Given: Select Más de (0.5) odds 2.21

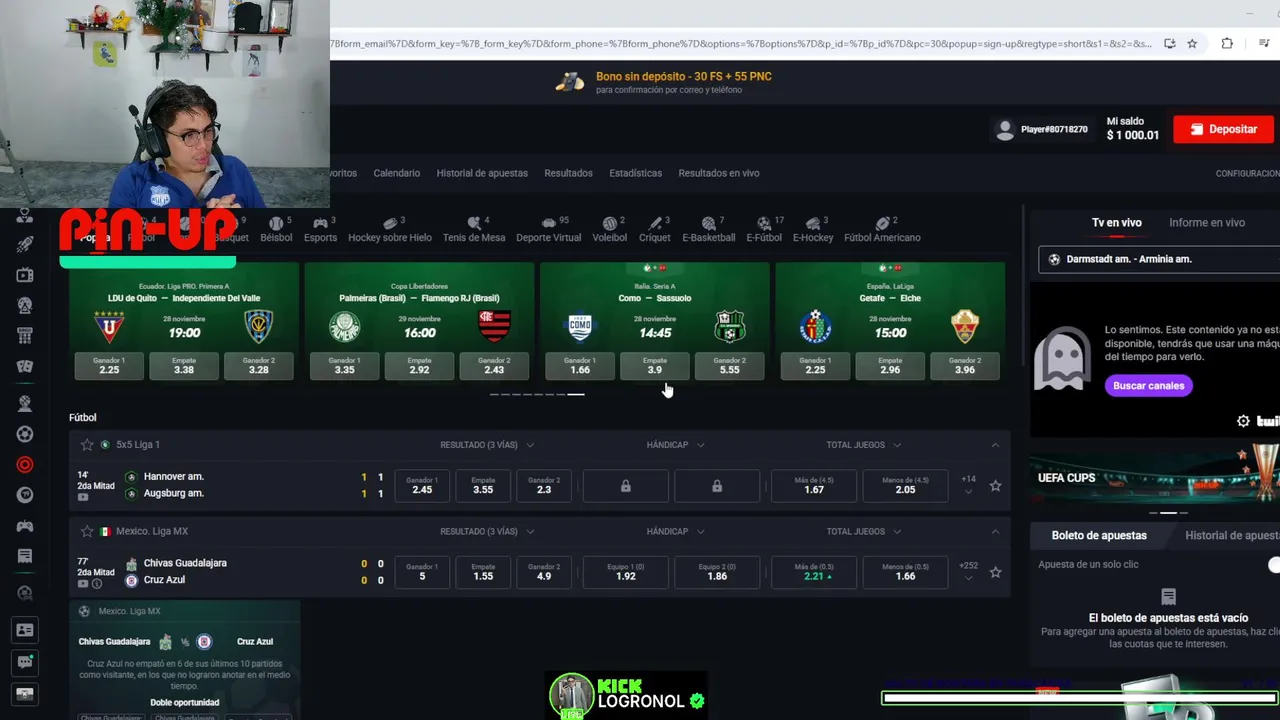Looking at the screenshot, I should (x=814, y=572).
